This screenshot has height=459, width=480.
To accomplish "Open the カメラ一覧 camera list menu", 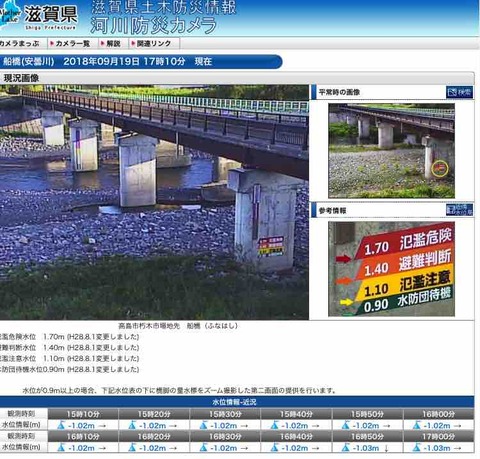I will (x=70, y=44).
